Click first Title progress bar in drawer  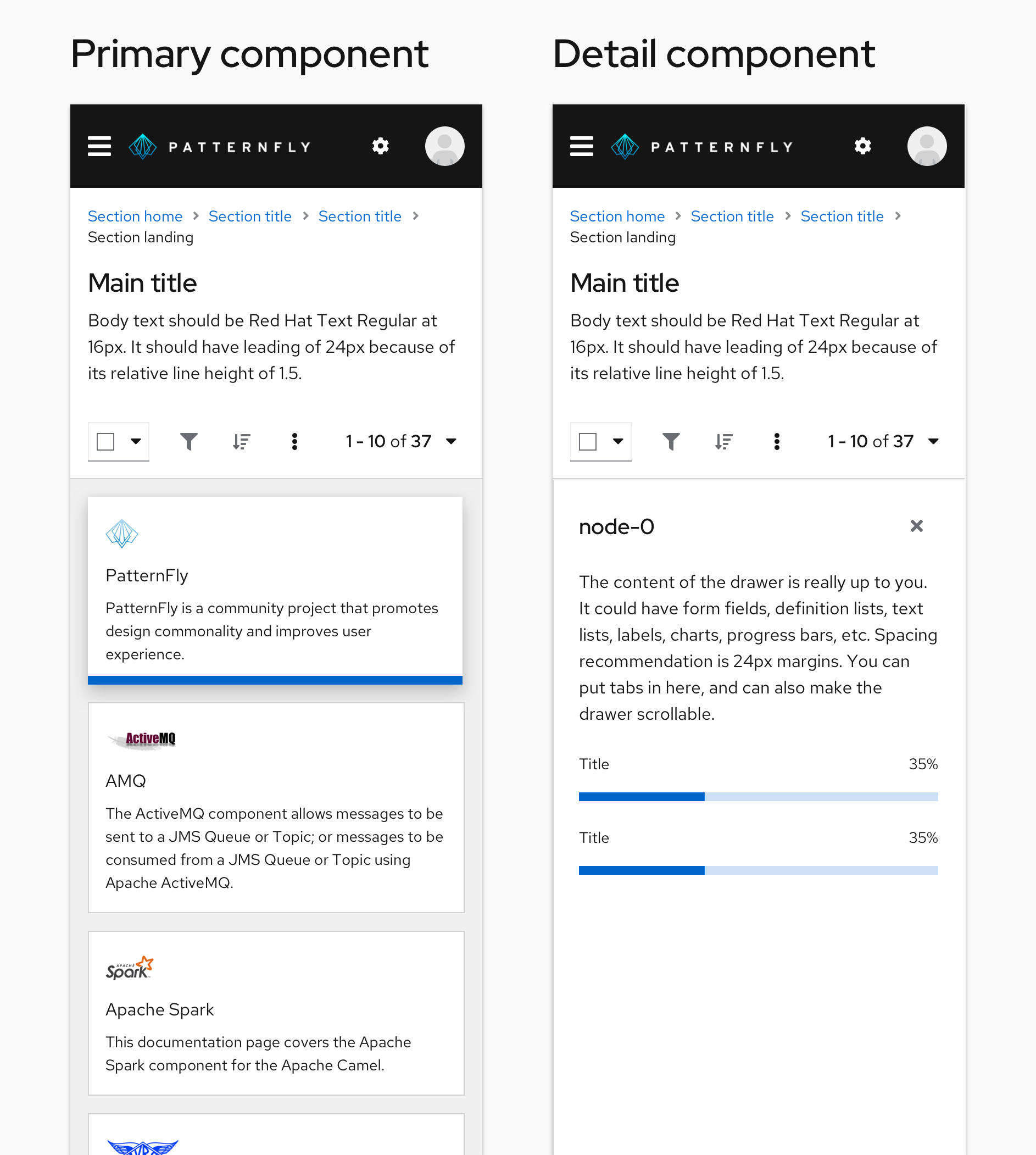(x=758, y=797)
